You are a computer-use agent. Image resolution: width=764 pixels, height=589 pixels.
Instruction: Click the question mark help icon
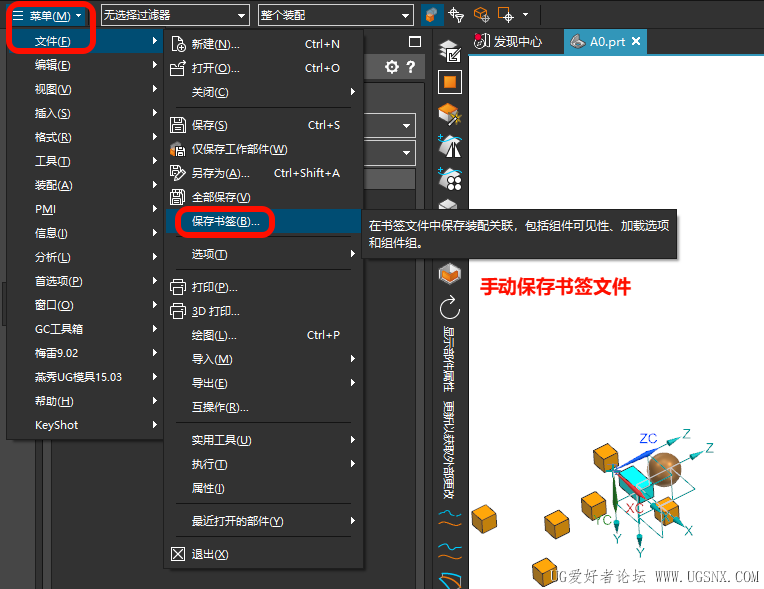411,67
